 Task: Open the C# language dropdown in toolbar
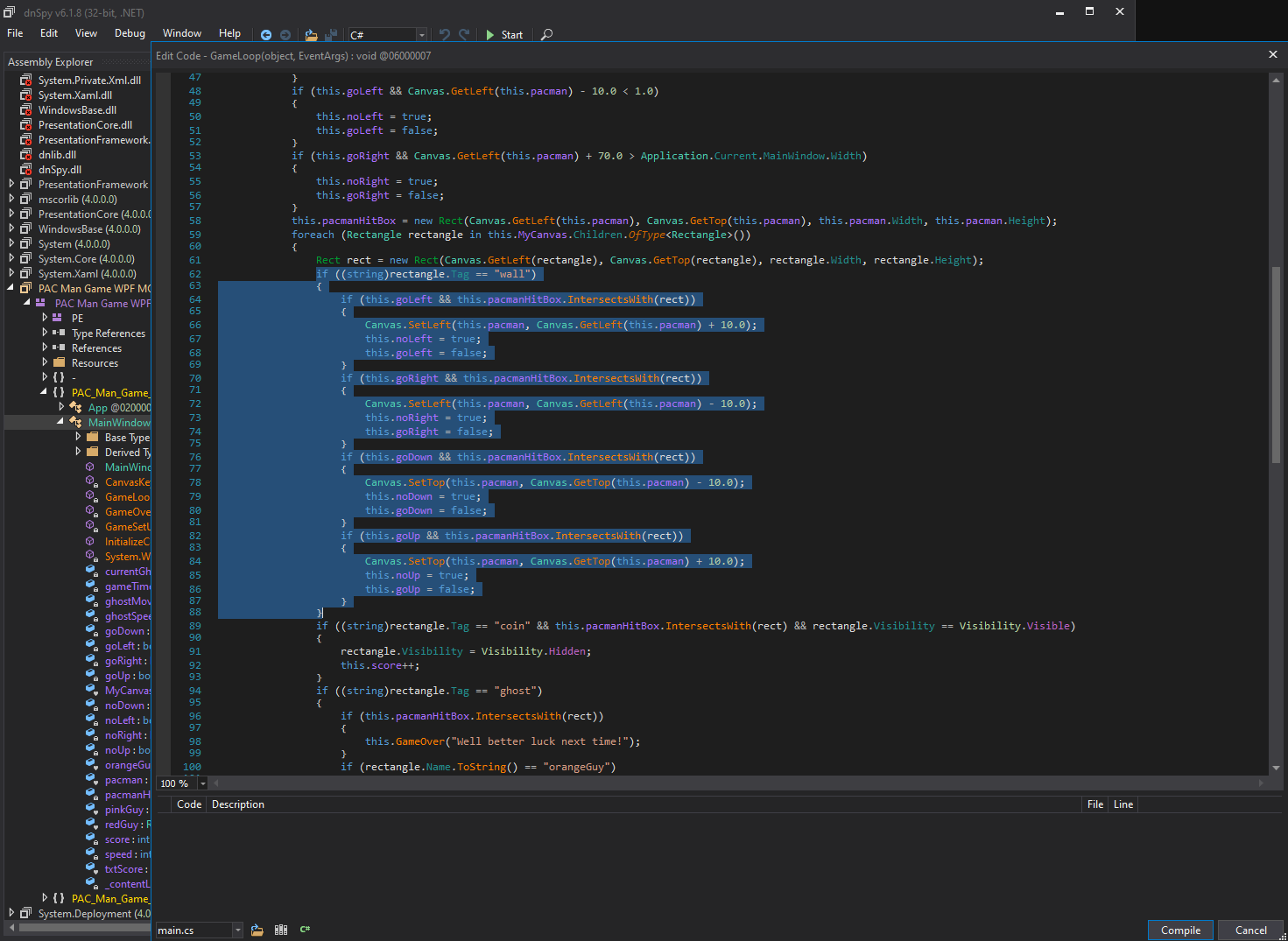(x=421, y=35)
